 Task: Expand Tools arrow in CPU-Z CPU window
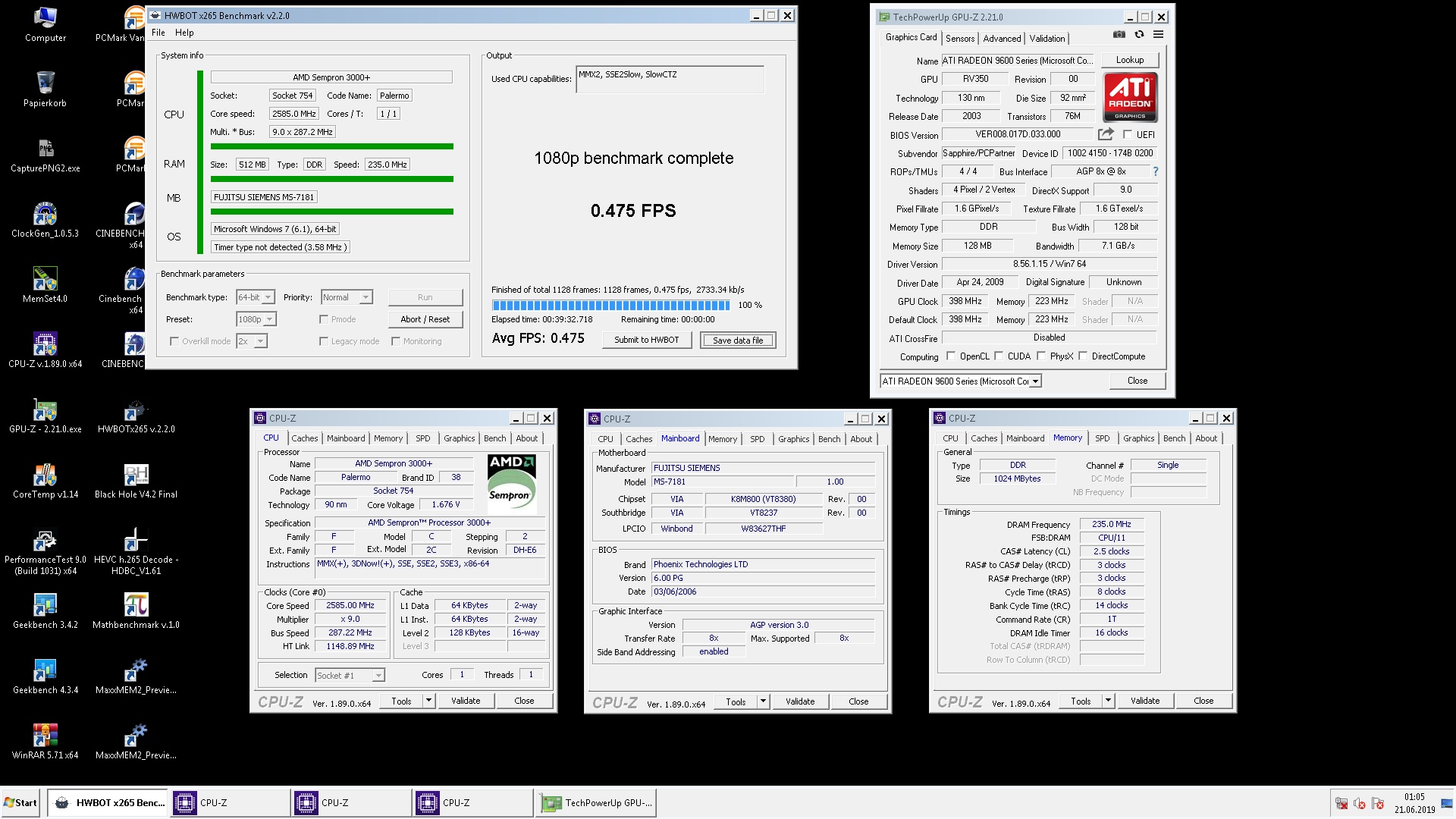428,701
